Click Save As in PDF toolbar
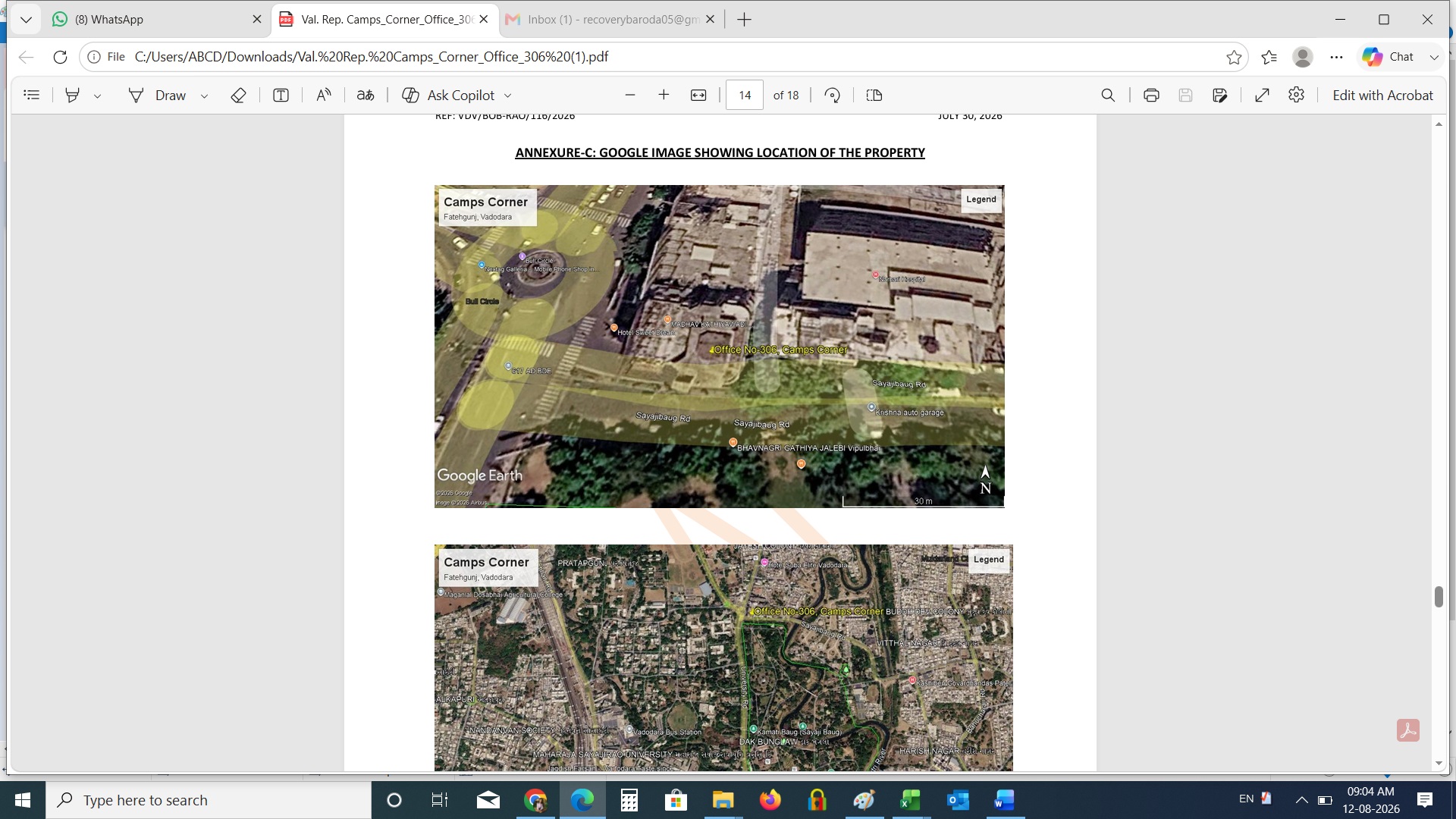This screenshot has width=1456, height=819. tap(1220, 95)
